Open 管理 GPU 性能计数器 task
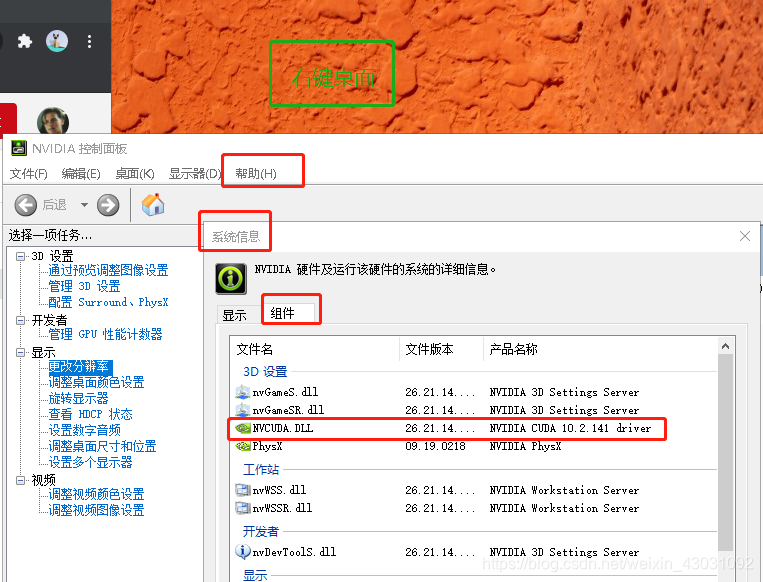 pyautogui.click(x=105, y=334)
